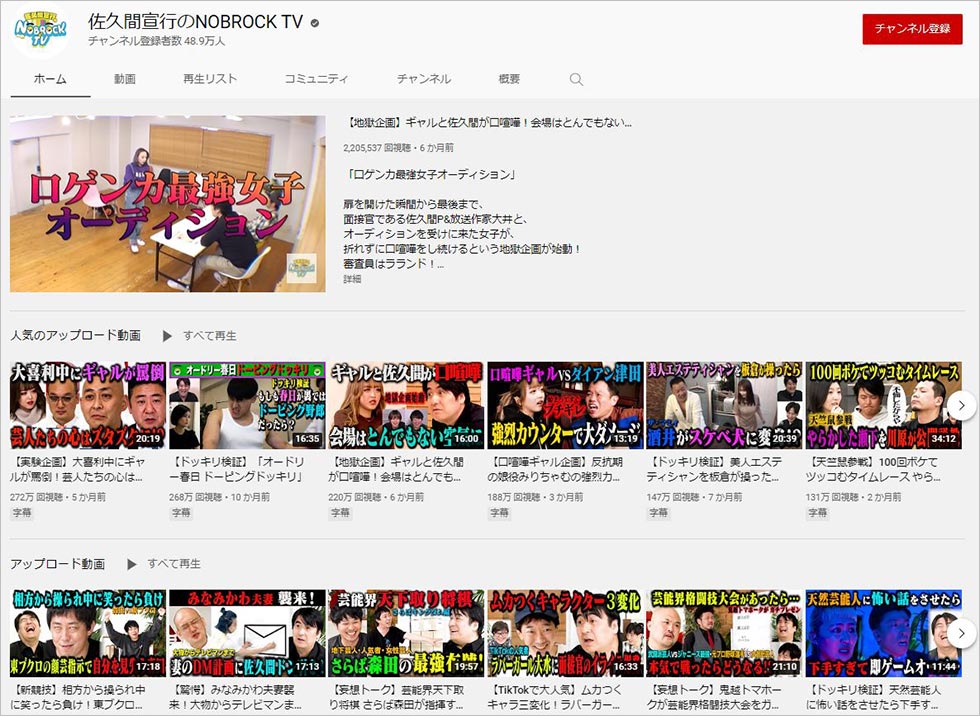Click title 【ドッキリ検証】「オードリー春日 ドーピングドッキリ」
The image size is (980, 716).
click(238, 470)
